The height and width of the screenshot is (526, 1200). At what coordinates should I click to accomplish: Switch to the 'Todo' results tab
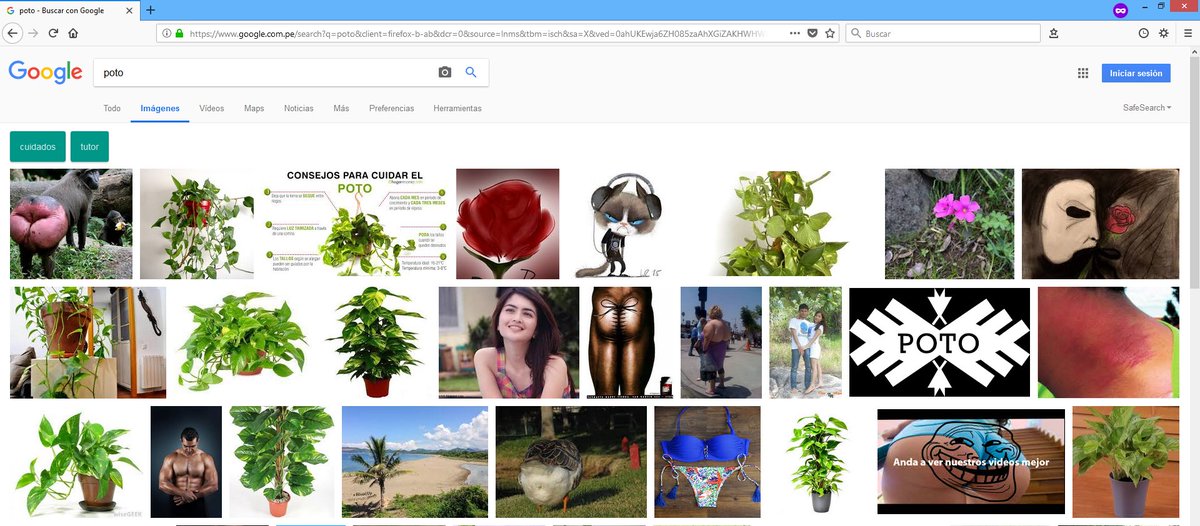point(112,108)
